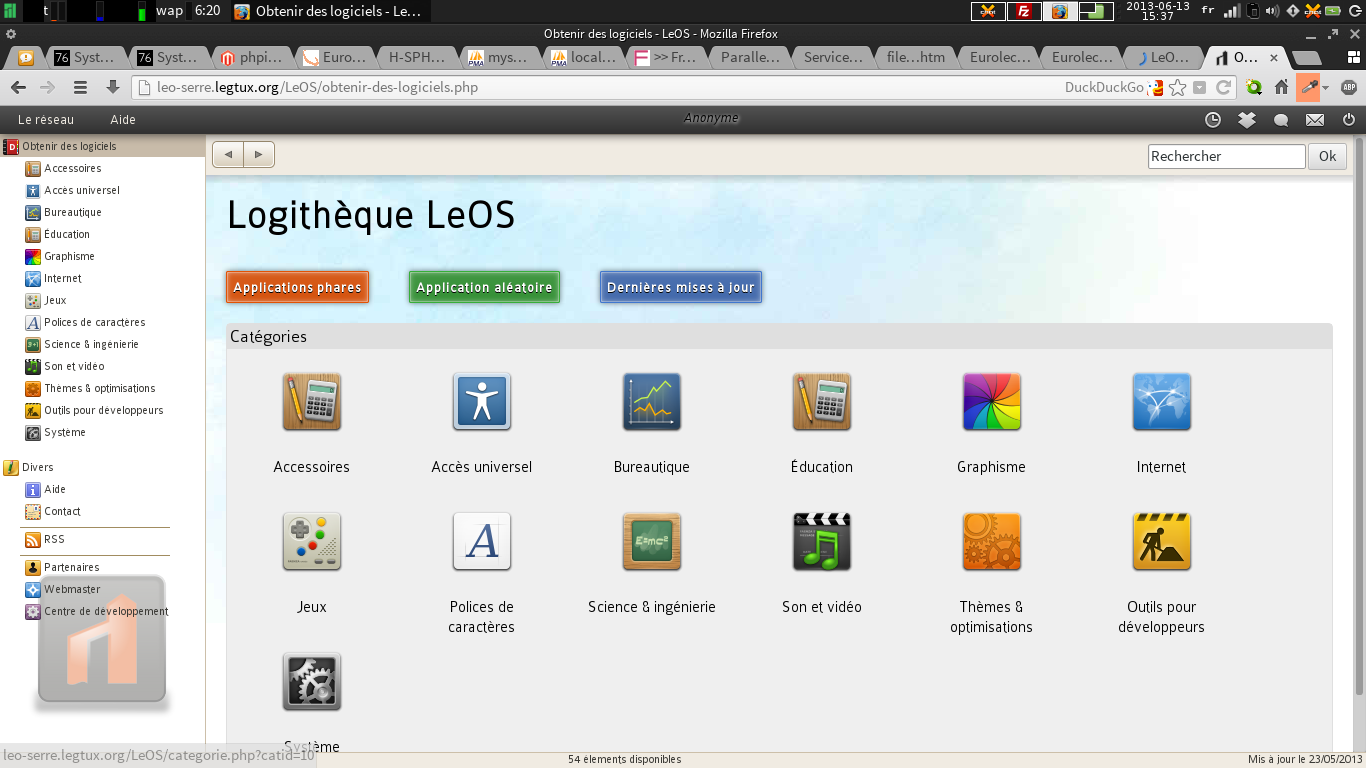
Task: Switch to the LeO… browser tab
Action: [x=1163, y=57]
